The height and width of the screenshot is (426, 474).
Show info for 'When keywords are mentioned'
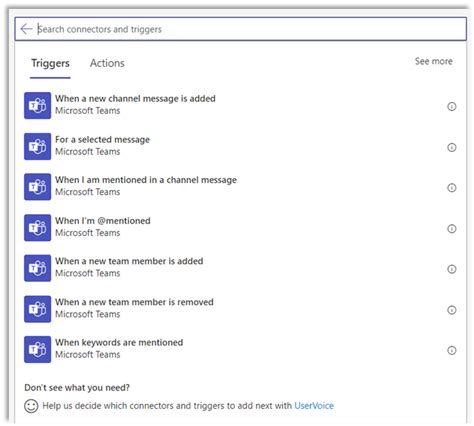(x=451, y=350)
